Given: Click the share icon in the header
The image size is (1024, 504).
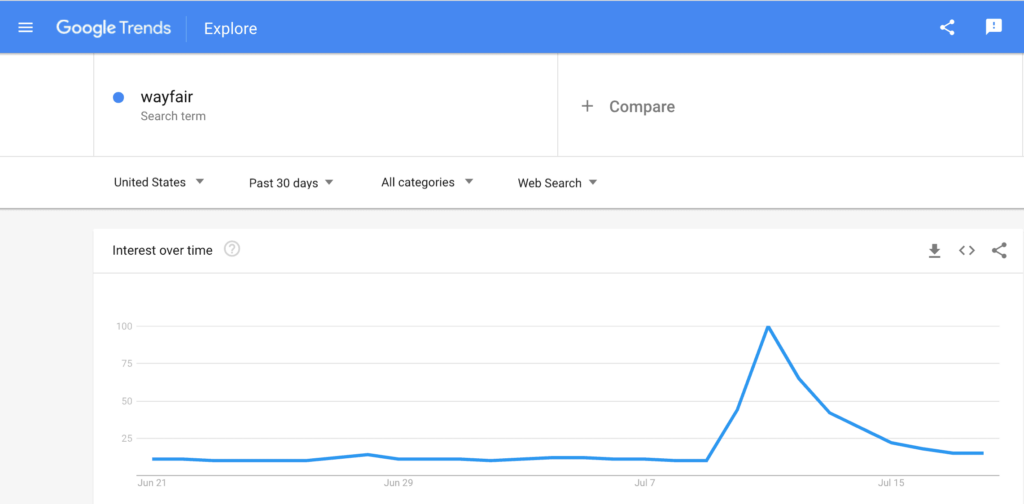Looking at the screenshot, I should (x=947, y=27).
